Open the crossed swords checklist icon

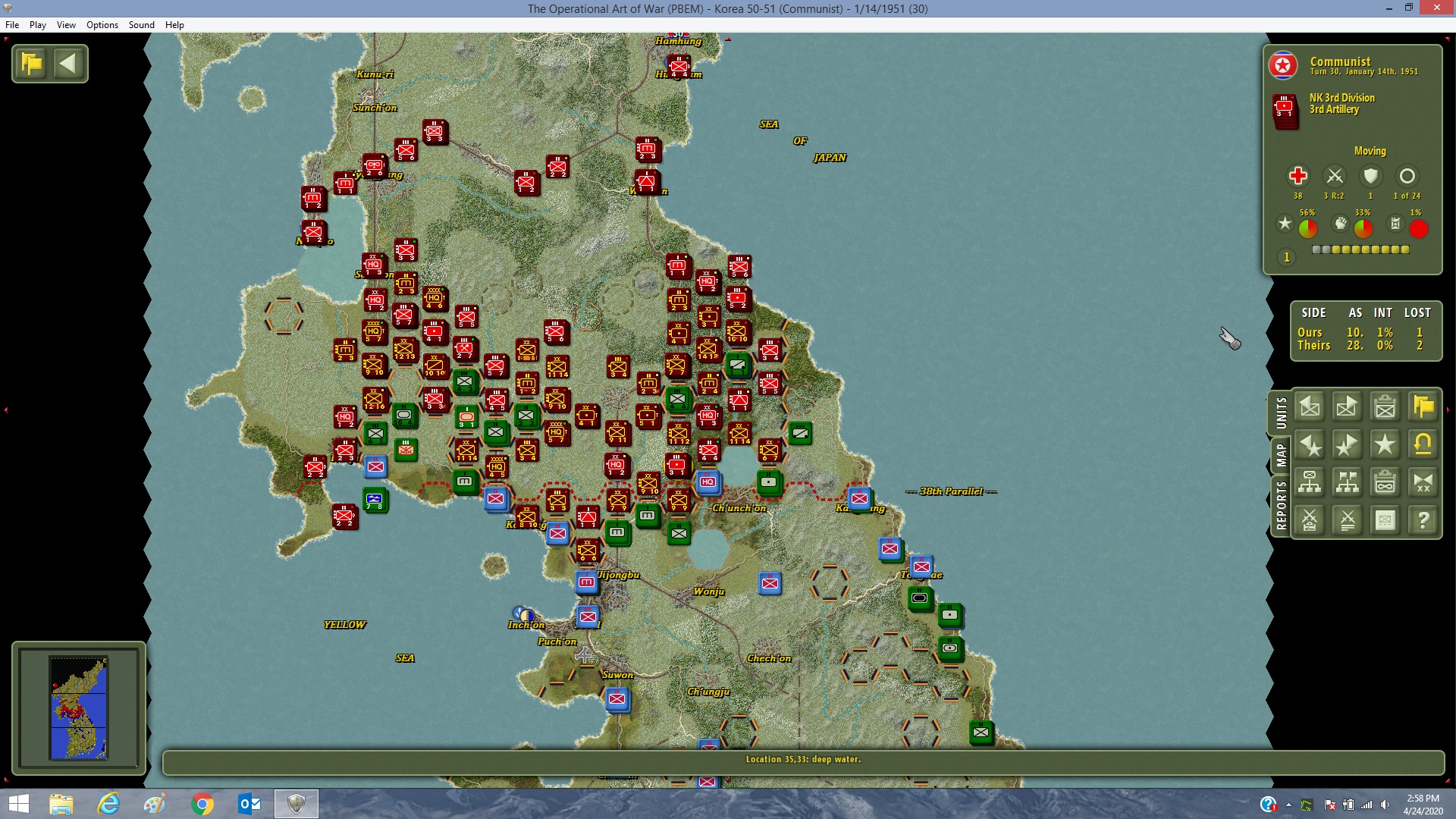tap(1310, 520)
